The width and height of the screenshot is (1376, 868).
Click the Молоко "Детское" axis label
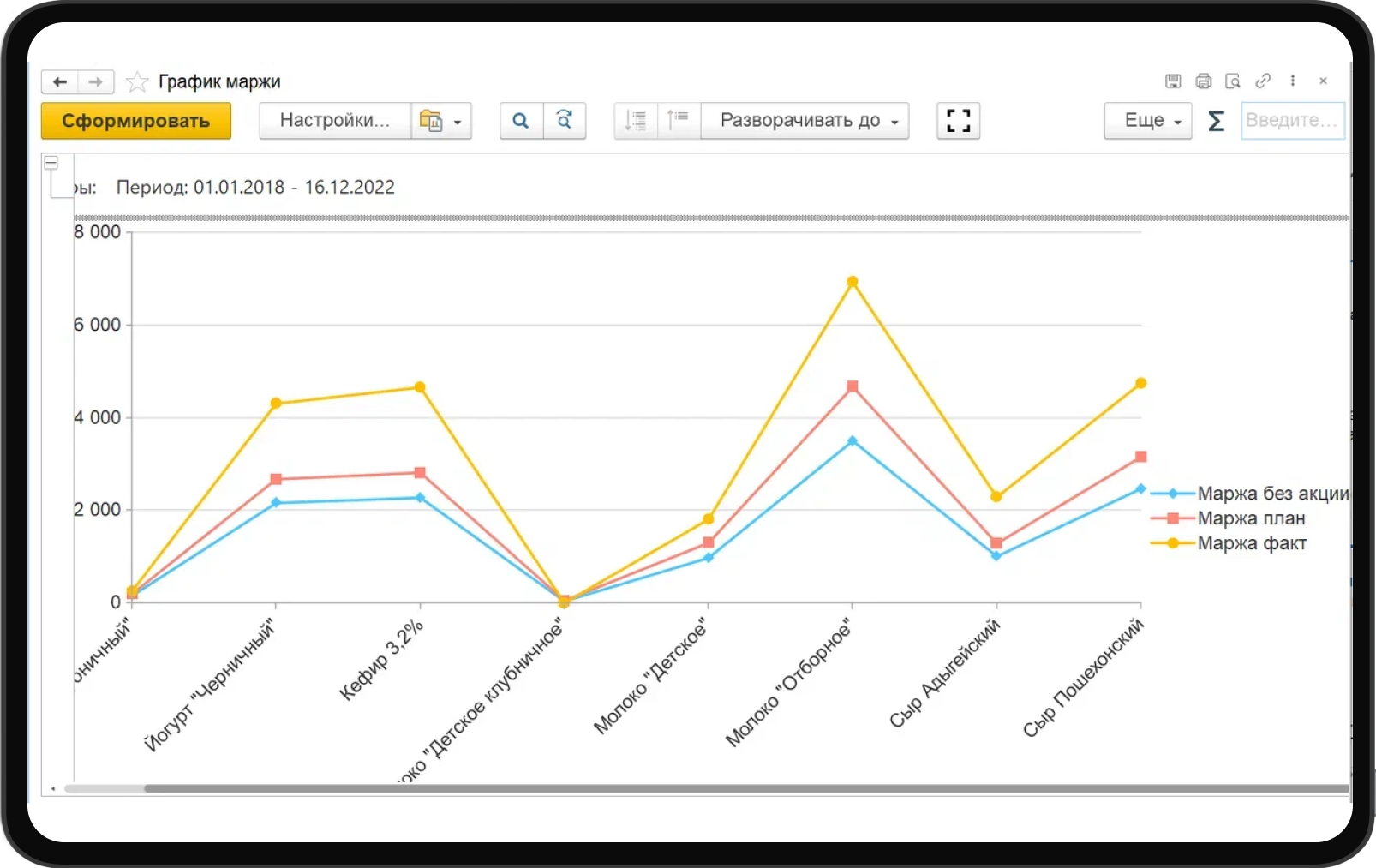pos(651,677)
